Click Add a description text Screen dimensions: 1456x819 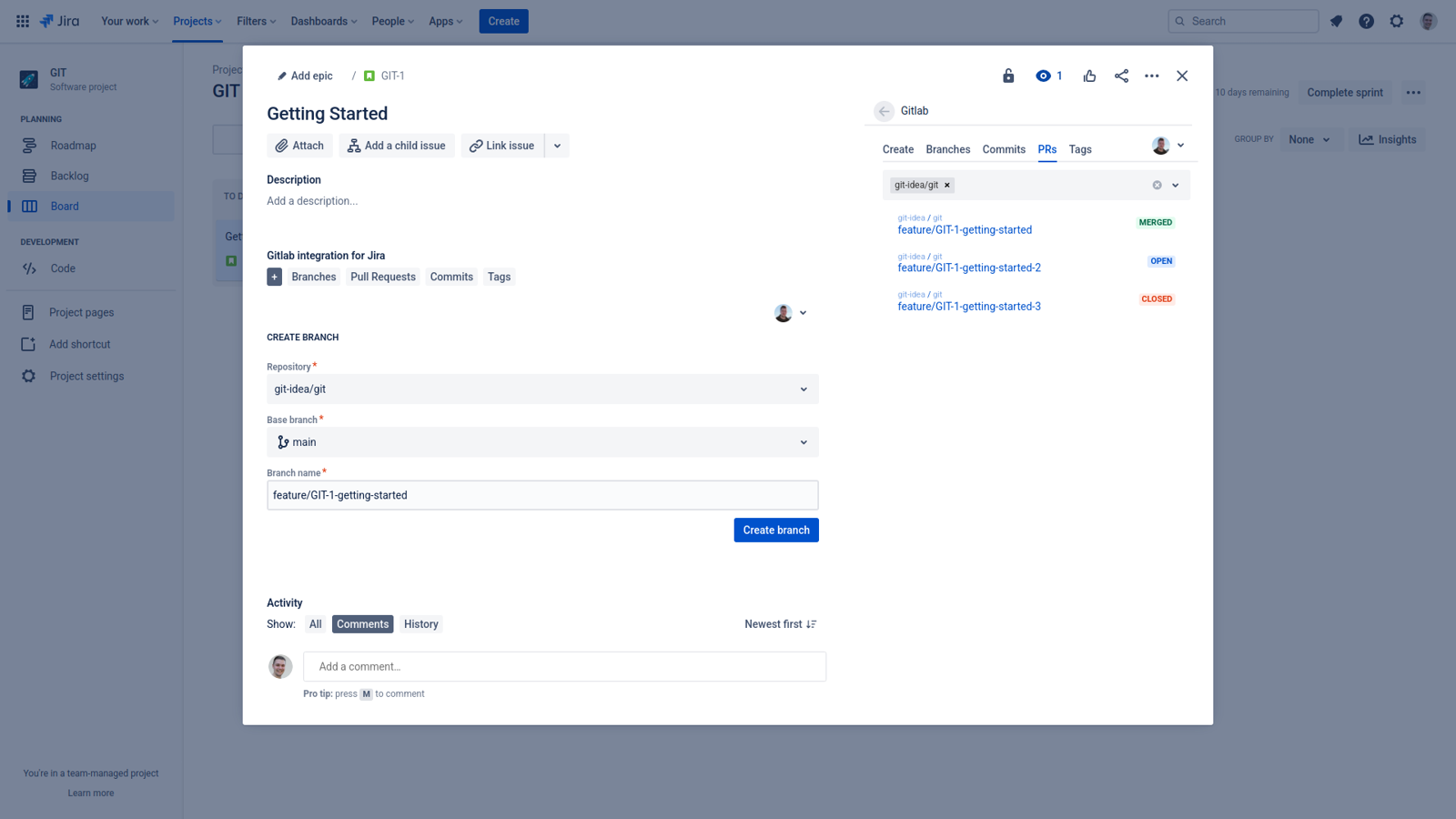pyautogui.click(x=312, y=201)
